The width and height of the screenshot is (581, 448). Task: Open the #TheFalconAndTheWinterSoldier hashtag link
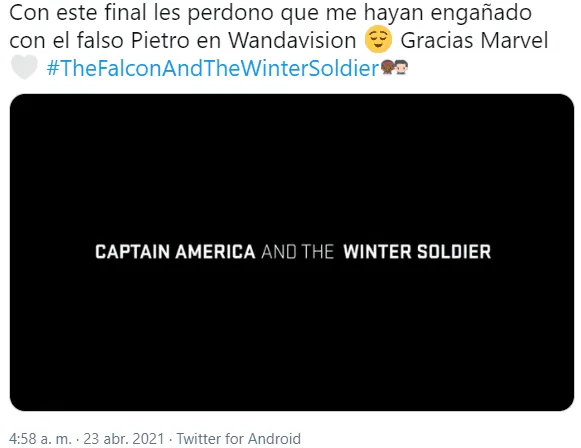213,68
